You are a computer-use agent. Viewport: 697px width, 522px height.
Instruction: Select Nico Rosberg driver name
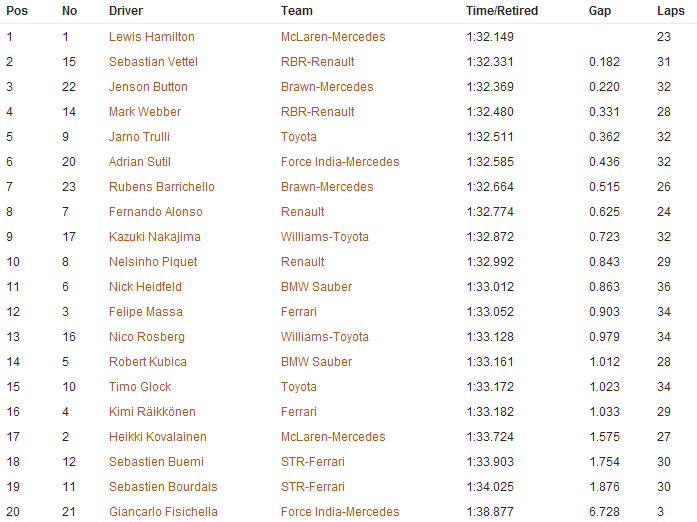pyautogui.click(x=147, y=337)
